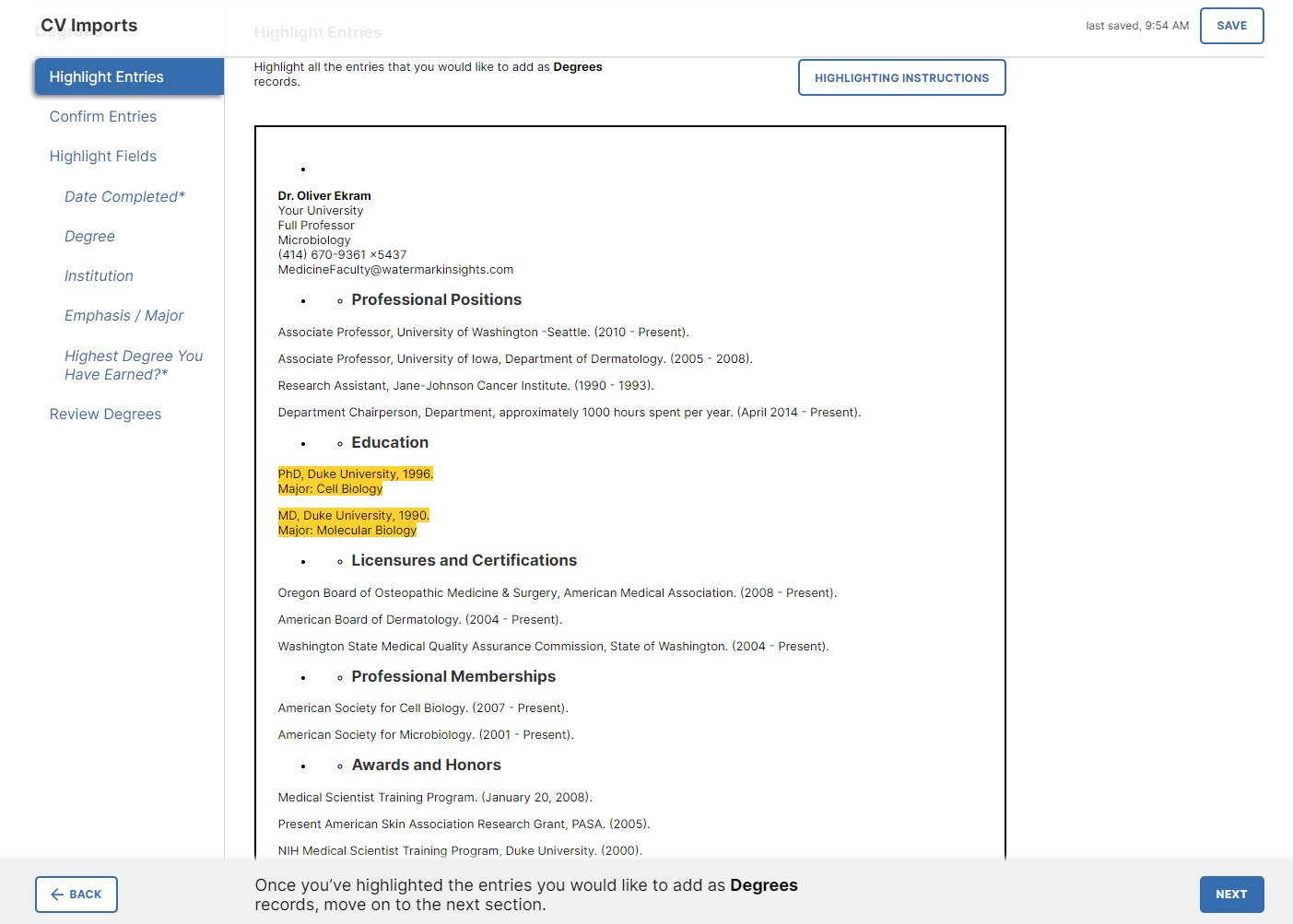Click the MedicineFaculty email address

pyautogui.click(x=395, y=269)
